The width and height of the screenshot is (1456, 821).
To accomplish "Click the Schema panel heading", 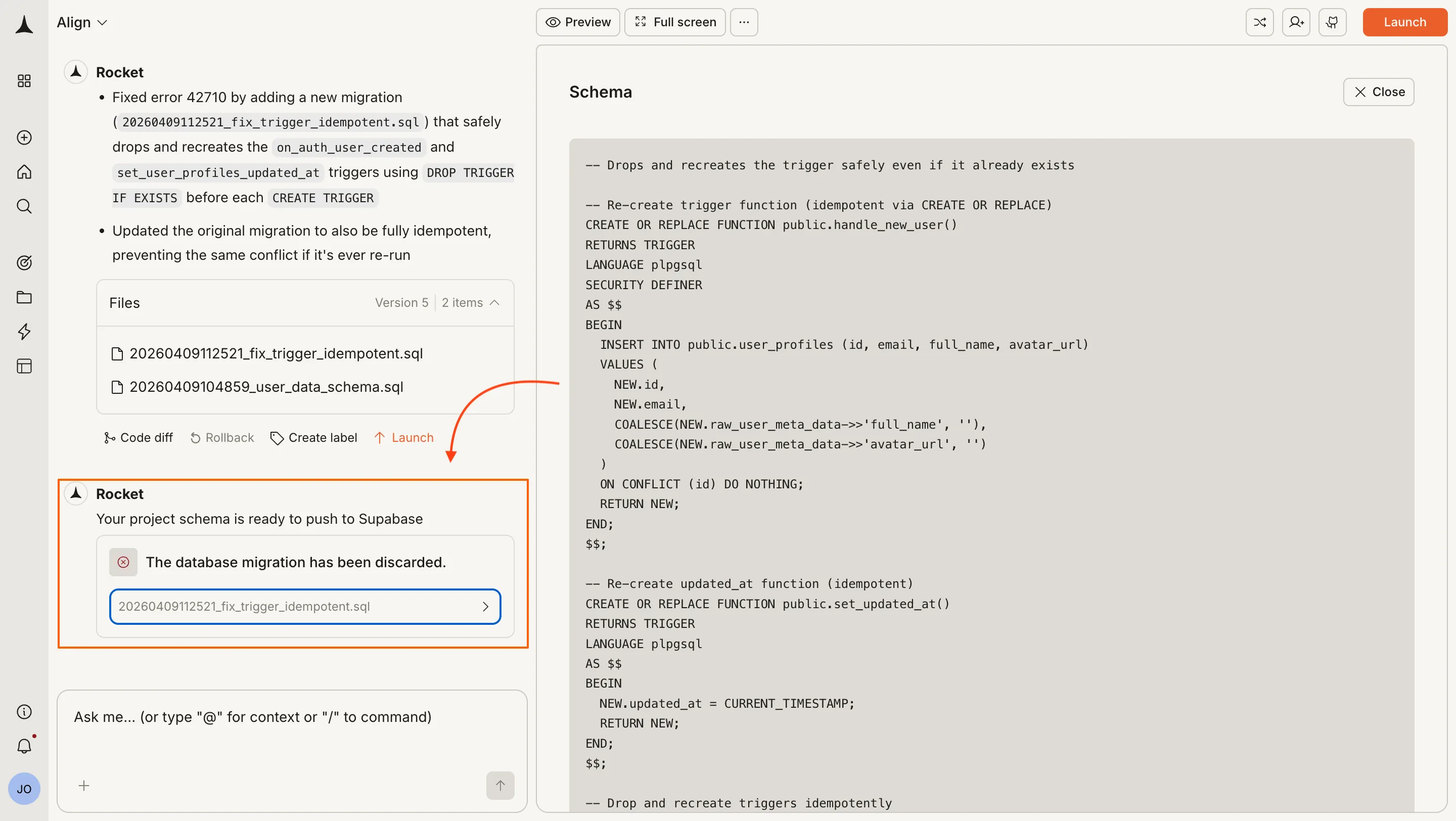I will point(600,92).
